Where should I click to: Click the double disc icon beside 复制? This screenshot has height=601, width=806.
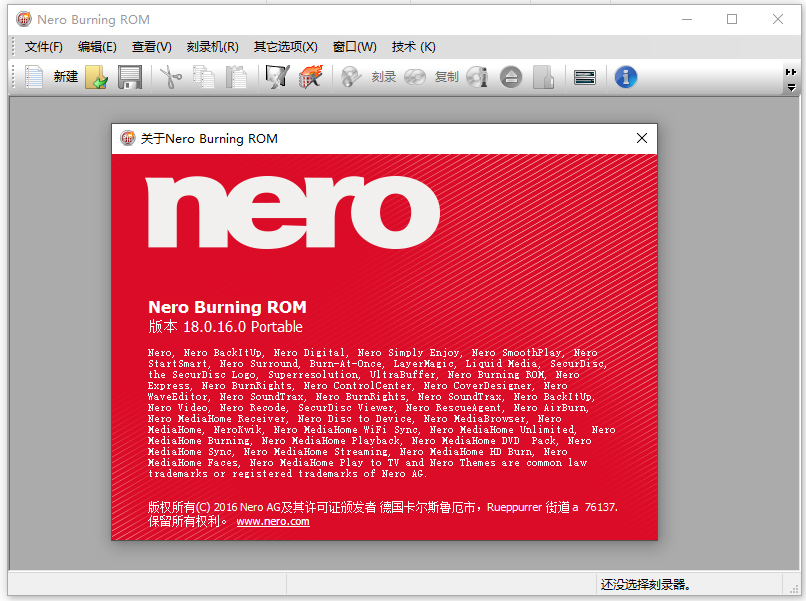415,77
